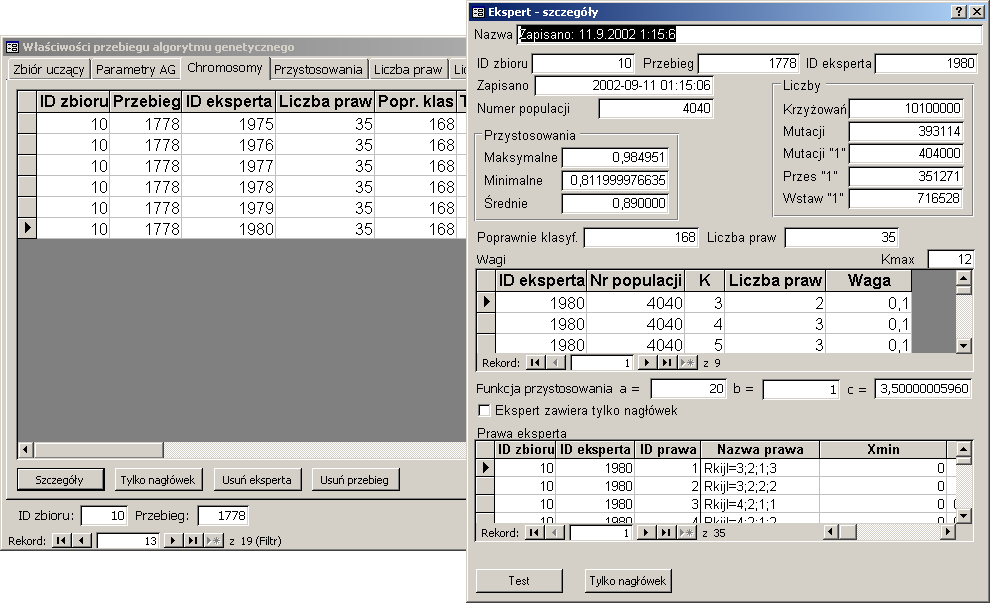Click Maksymalne przystosowanie field
This screenshot has height=604, width=991.
(x=615, y=157)
